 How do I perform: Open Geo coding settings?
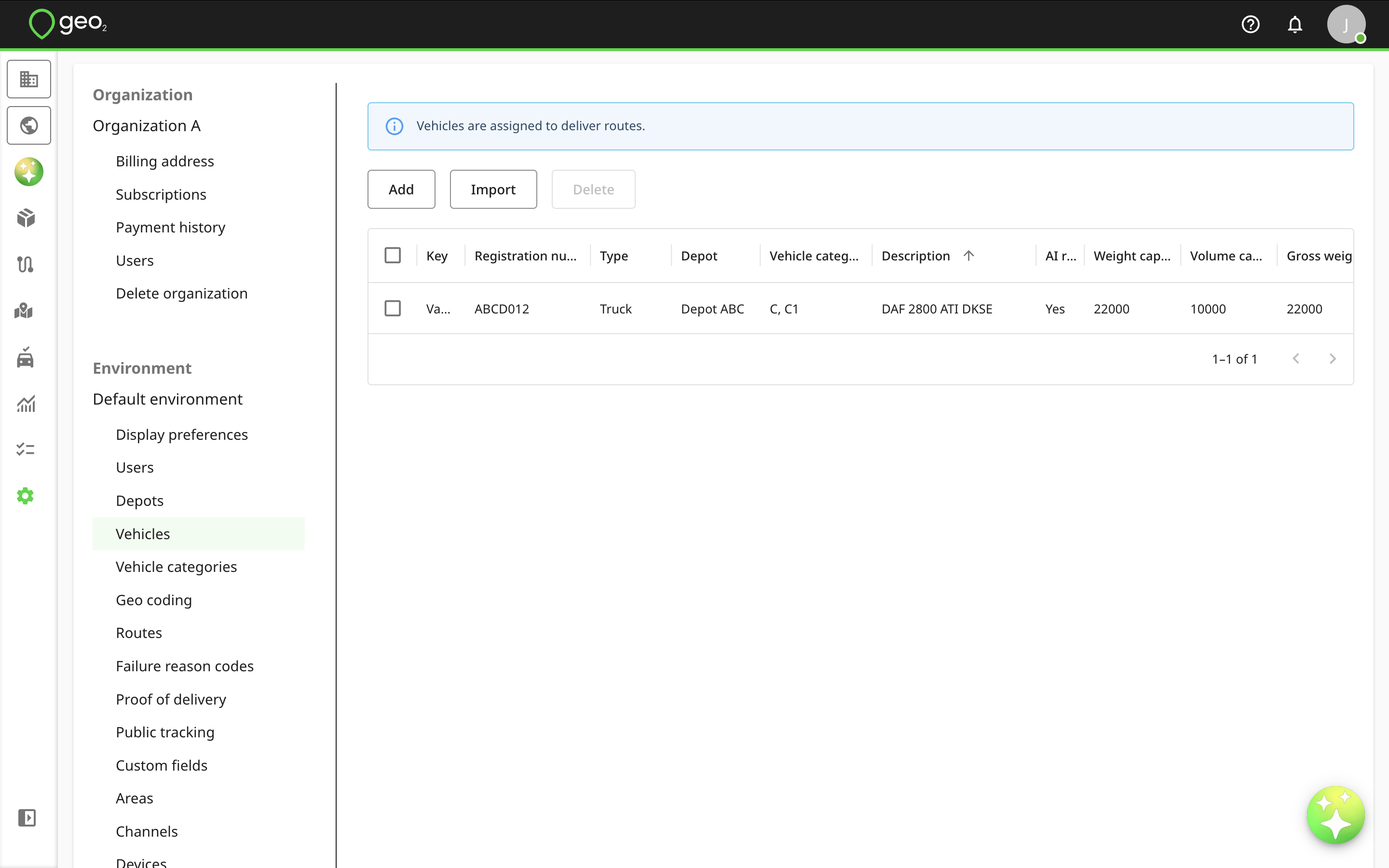154,600
